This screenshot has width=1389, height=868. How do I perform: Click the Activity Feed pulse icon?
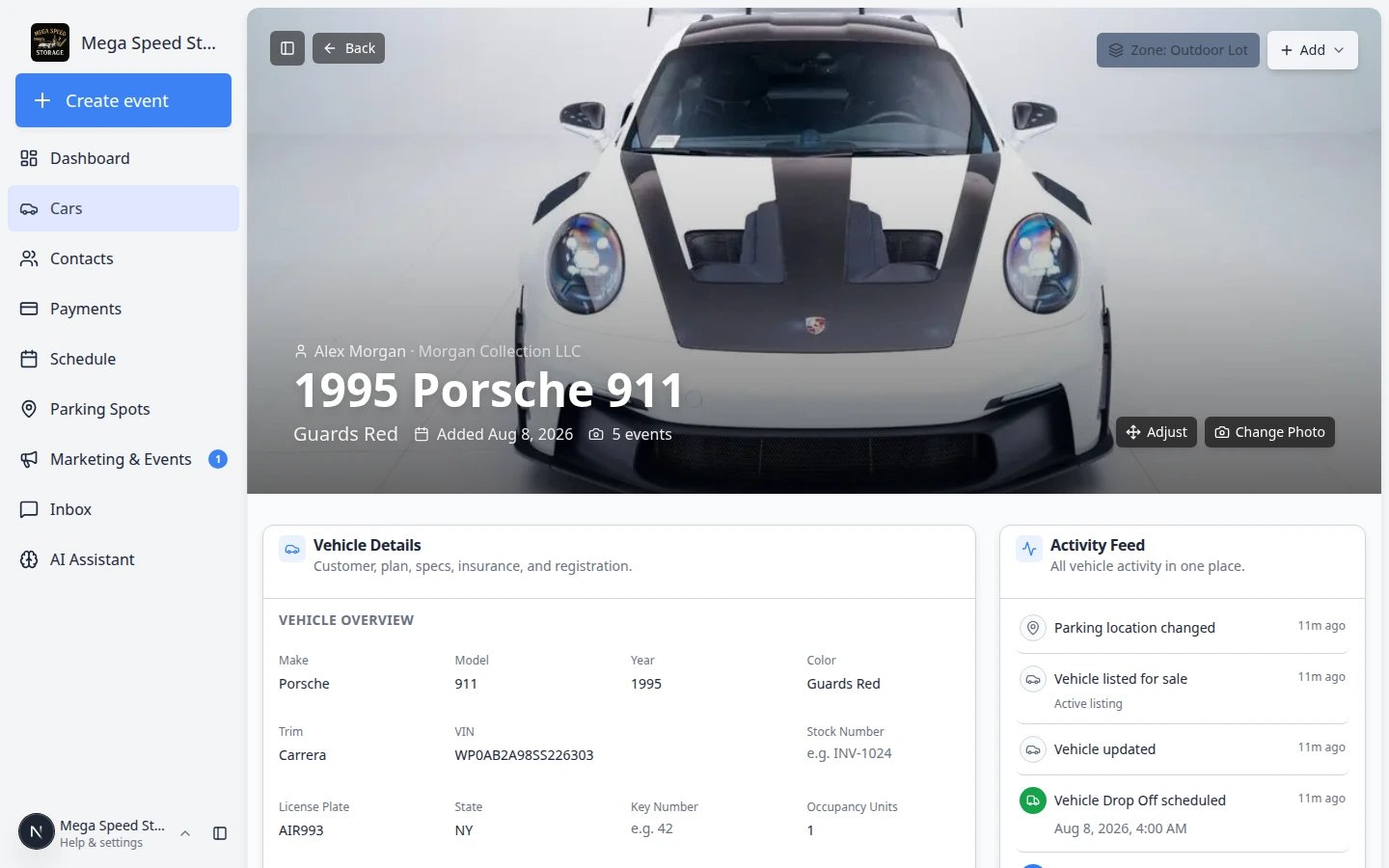click(x=1029, y=549)
